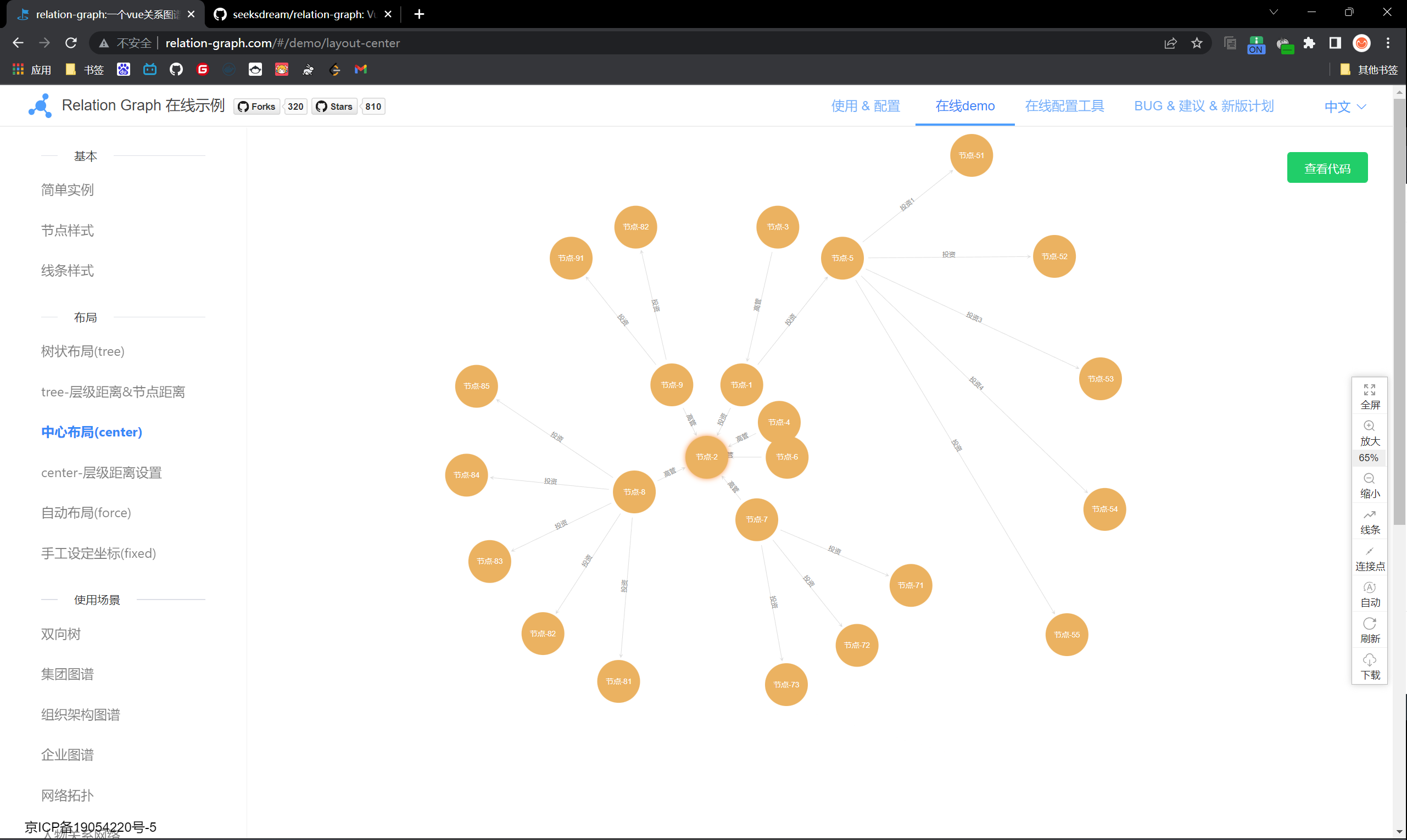Open Chrome's three-dot menu

(1388, 43)
